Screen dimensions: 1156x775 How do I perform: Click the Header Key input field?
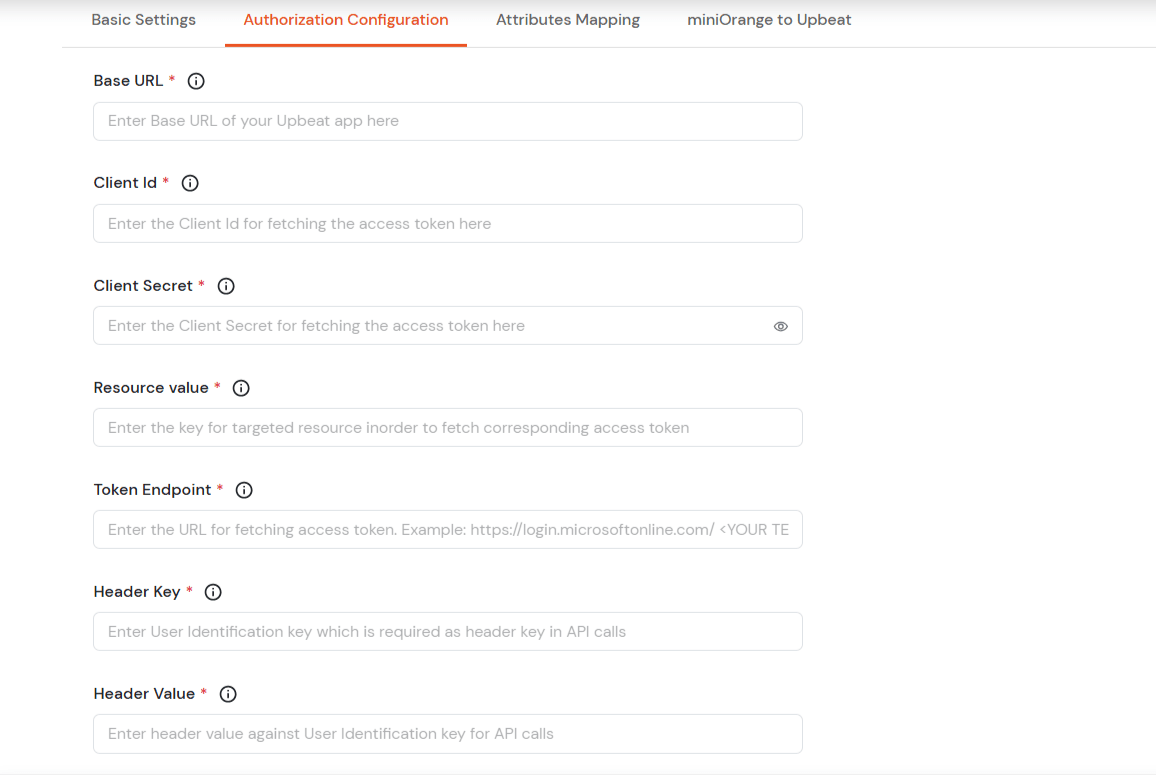[448, 631]
